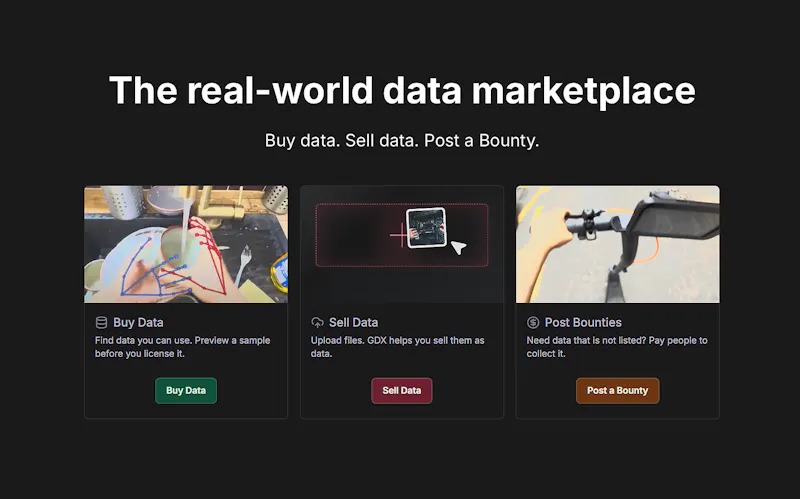Click the image thumbnail inside the upload illustration
800x499 pixels.
pyautogui.click(x=426, y=228)
